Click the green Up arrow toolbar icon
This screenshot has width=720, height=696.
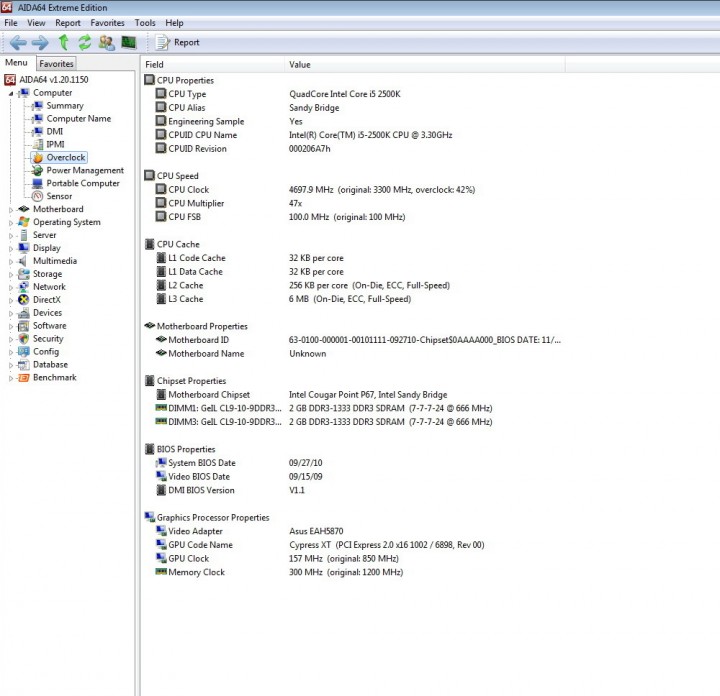click(x=64, y=42)
